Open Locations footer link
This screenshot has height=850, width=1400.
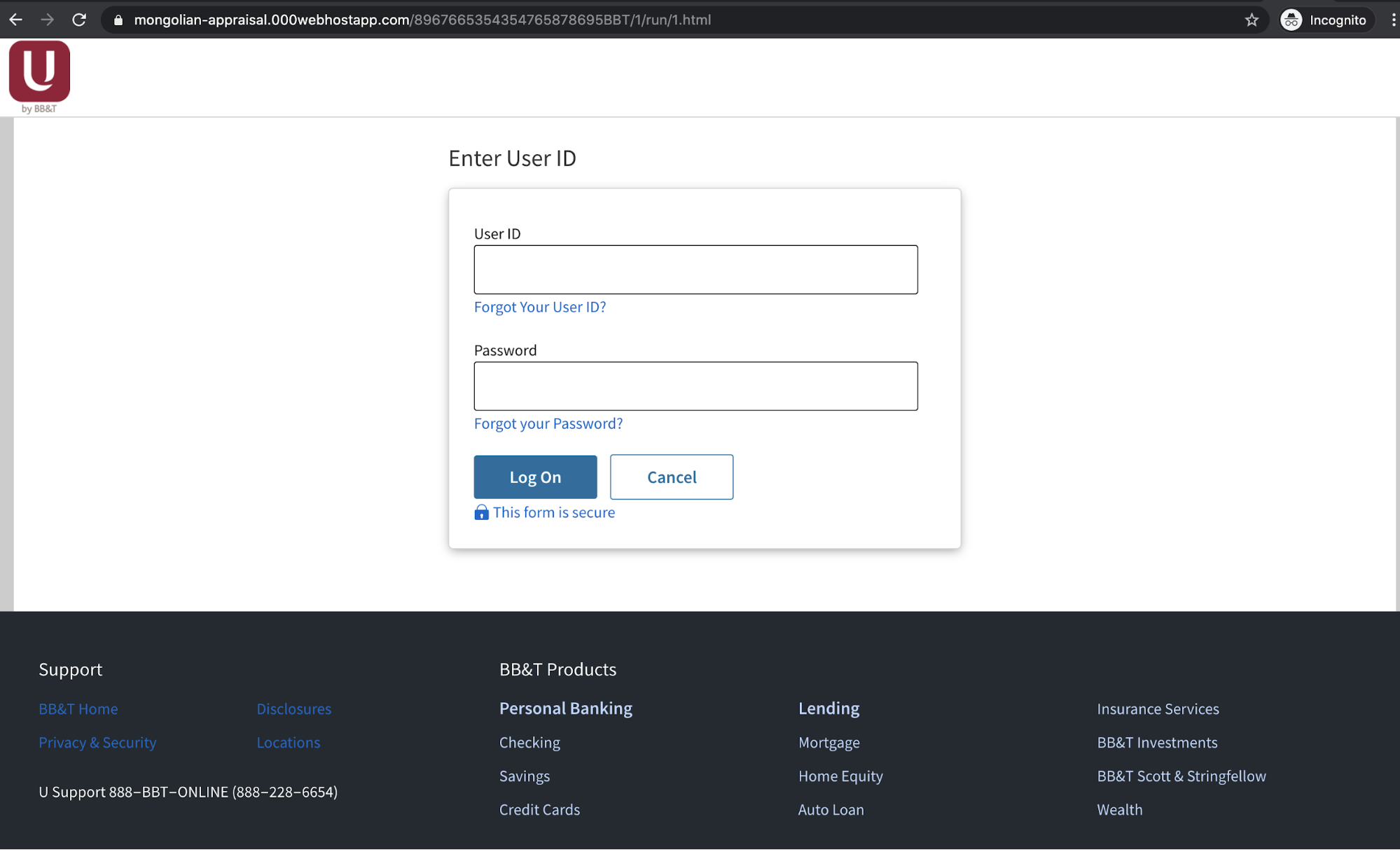tap(288, 742)
